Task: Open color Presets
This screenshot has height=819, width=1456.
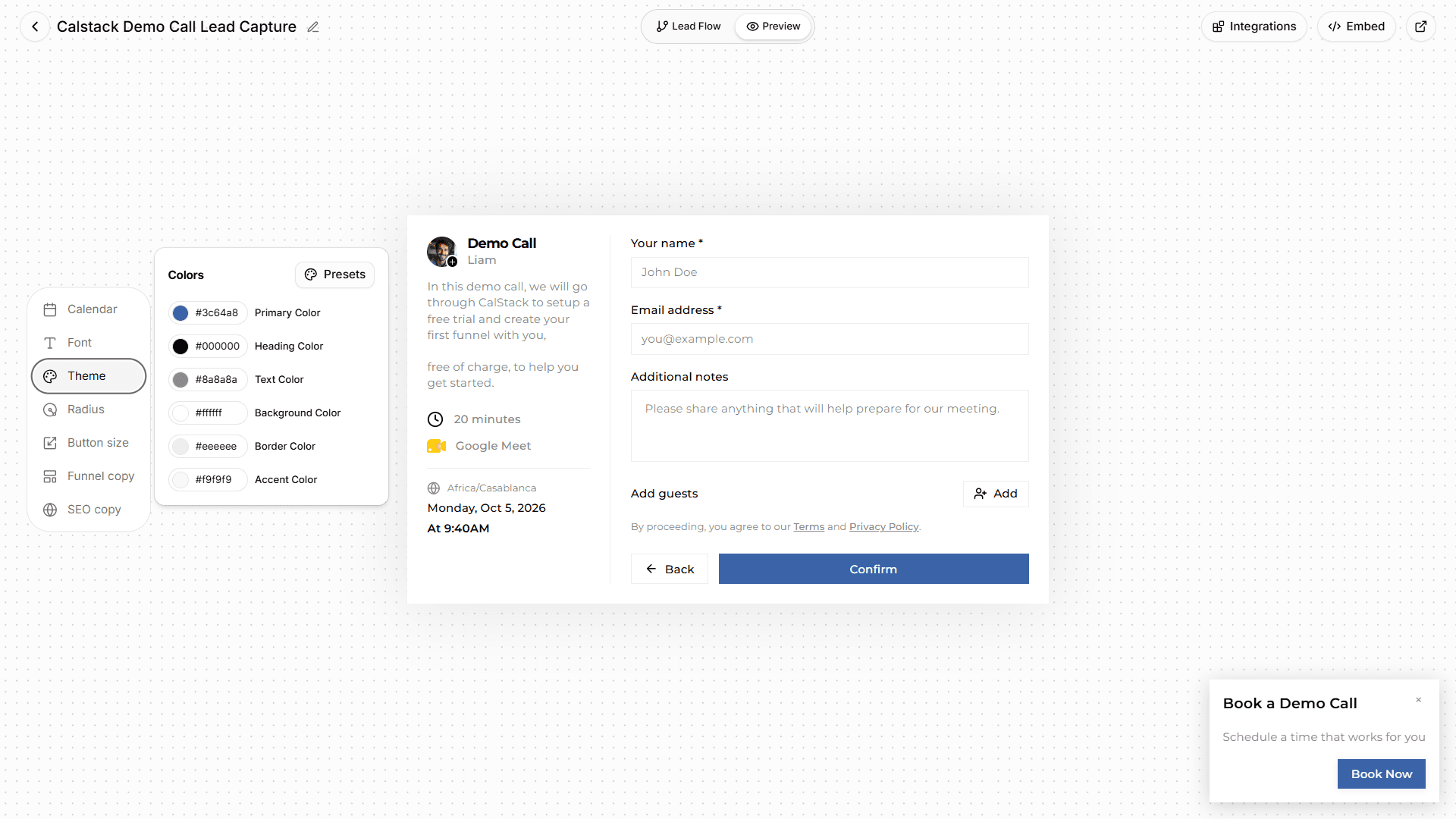Action: (334, 275)
